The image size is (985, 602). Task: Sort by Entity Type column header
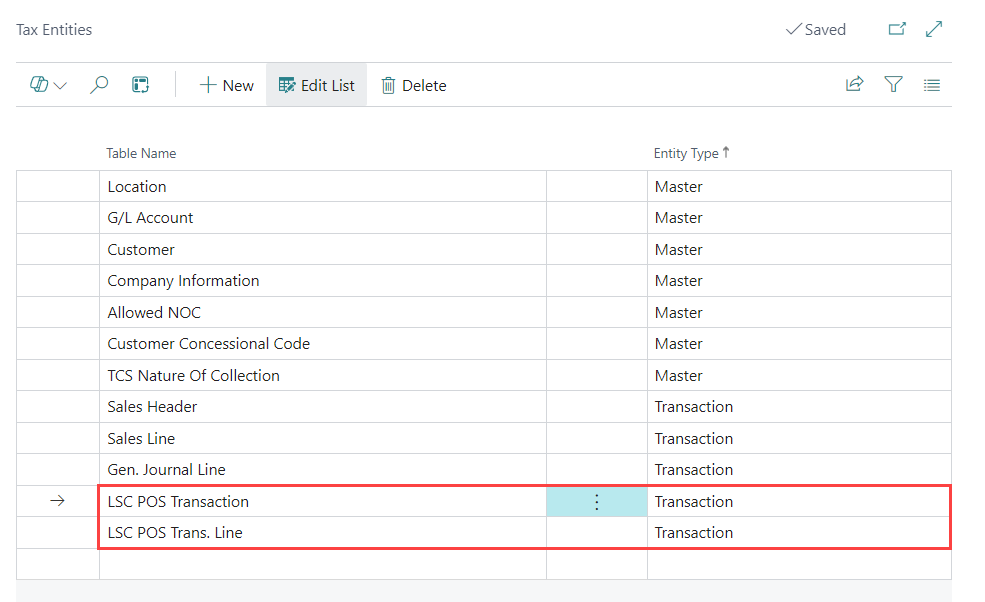[691, 153]
